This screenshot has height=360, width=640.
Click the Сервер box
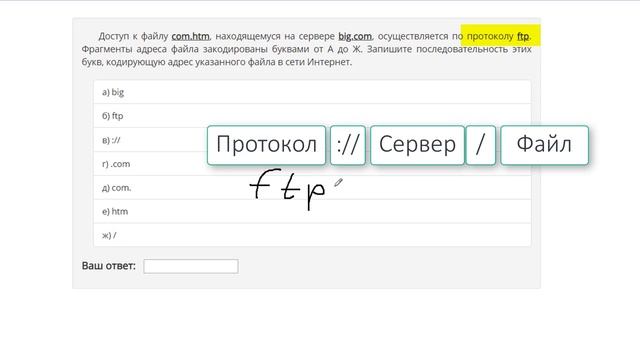tap(417, 145)
